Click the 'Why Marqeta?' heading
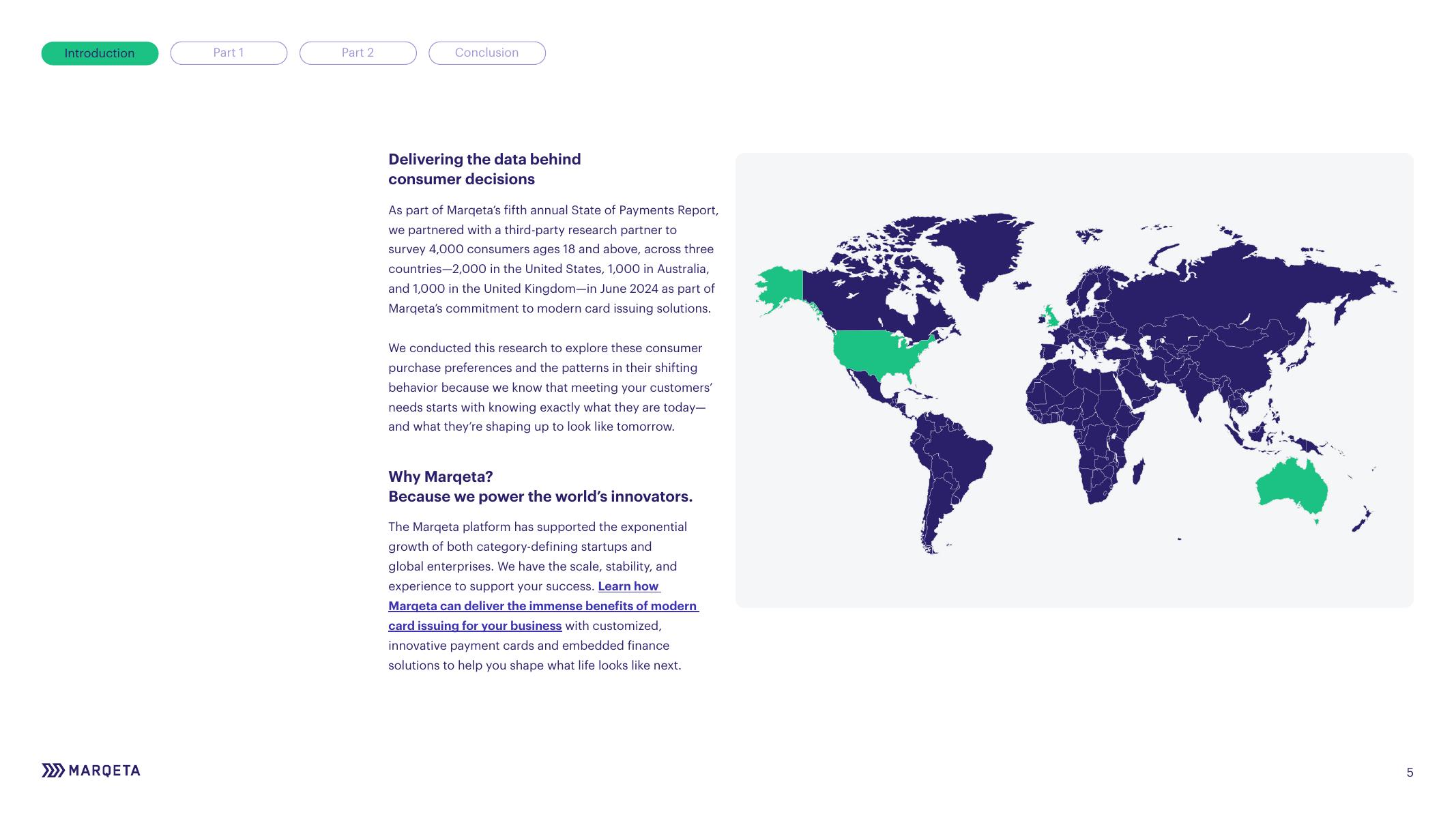Viewport: 1456px width, 819px height. pos(440,476)
